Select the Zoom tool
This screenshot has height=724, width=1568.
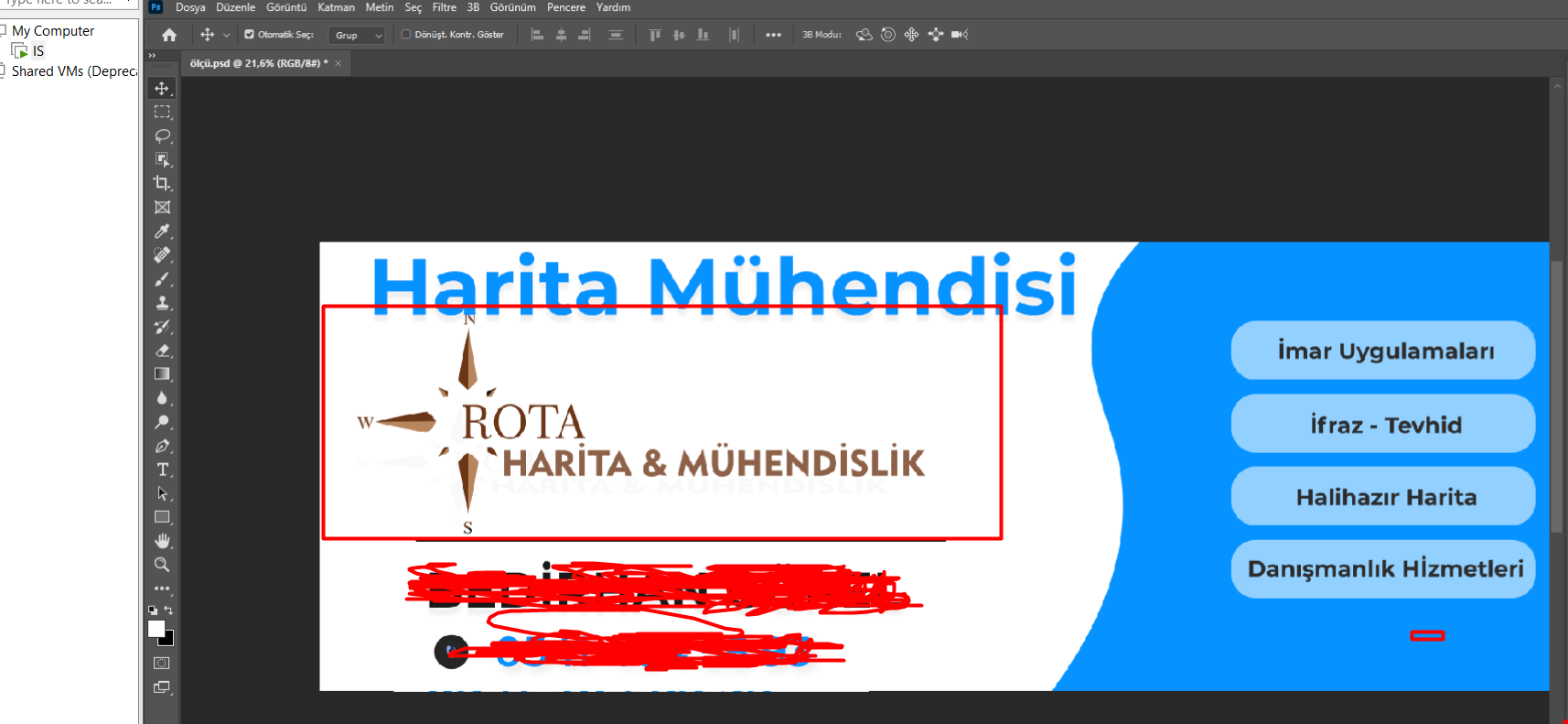coord(162,565)
